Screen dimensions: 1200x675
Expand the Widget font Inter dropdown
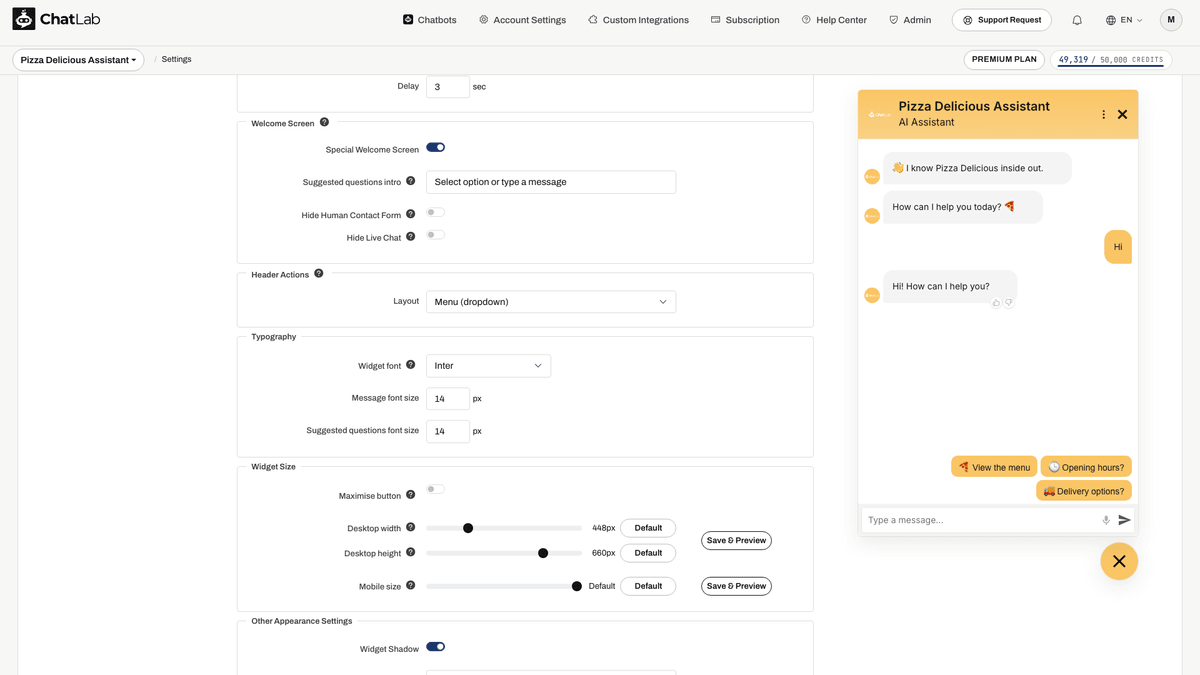pyautogui.click(x=488, y=366)
